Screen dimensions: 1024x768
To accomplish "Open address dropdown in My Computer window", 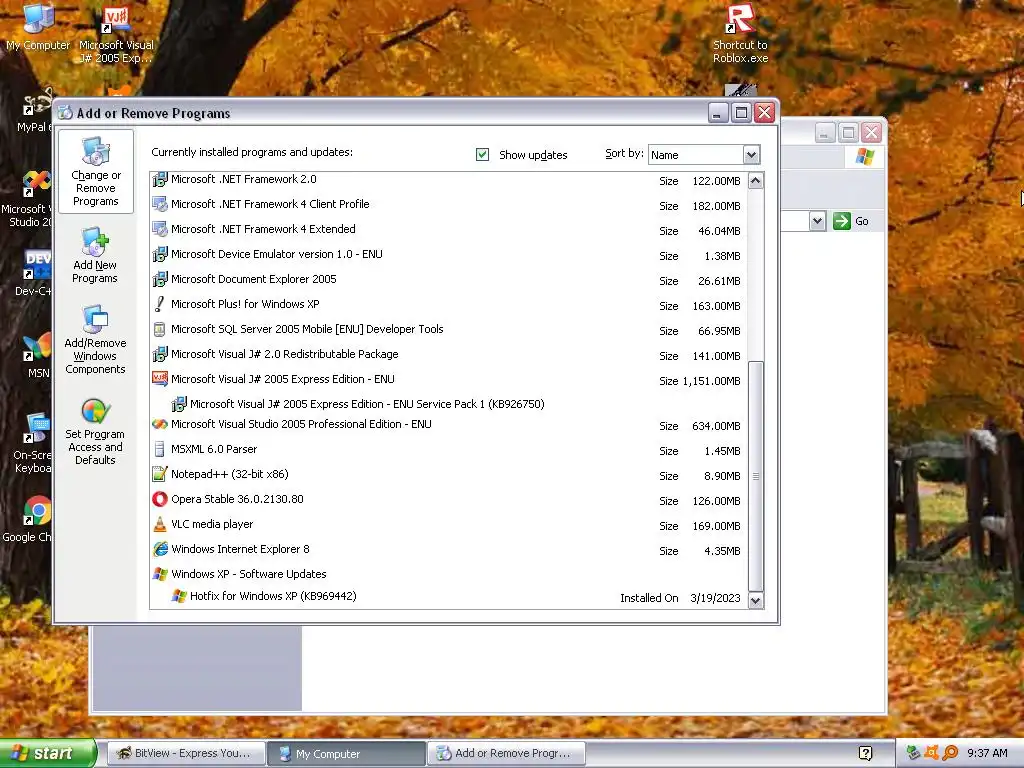I will click(x=817, y=221).
